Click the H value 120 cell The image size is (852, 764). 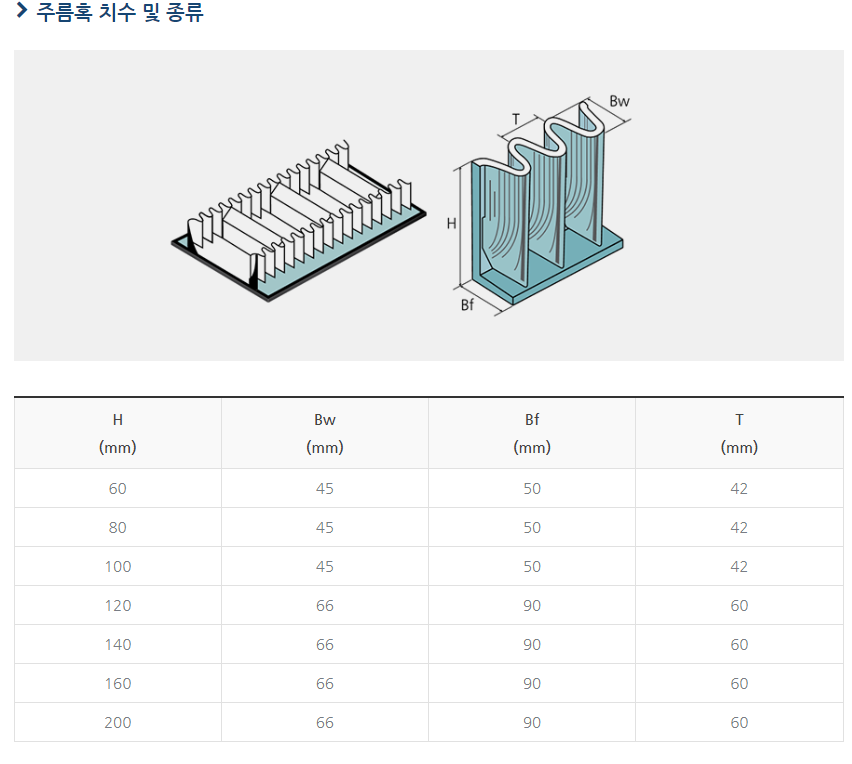click(x=118, y=605)
